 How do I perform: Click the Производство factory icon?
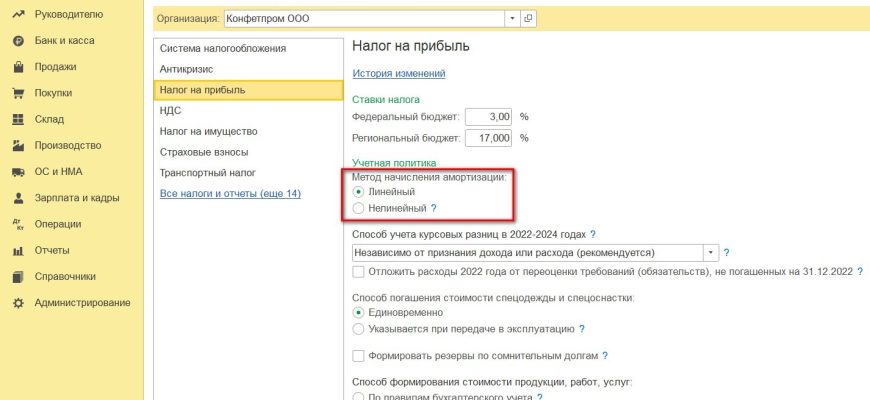click(17, 146)
